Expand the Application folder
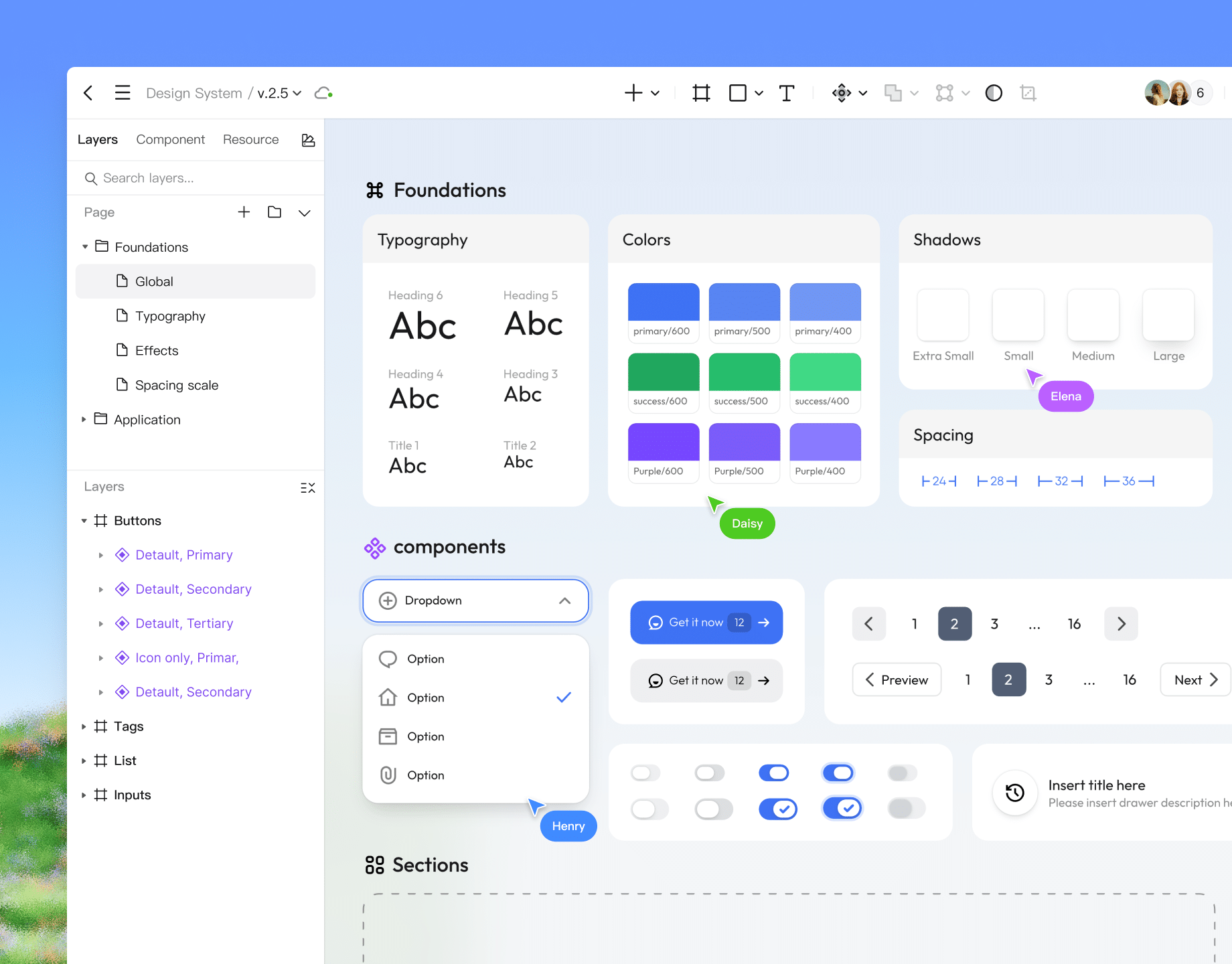 click(x=83, y=419)
